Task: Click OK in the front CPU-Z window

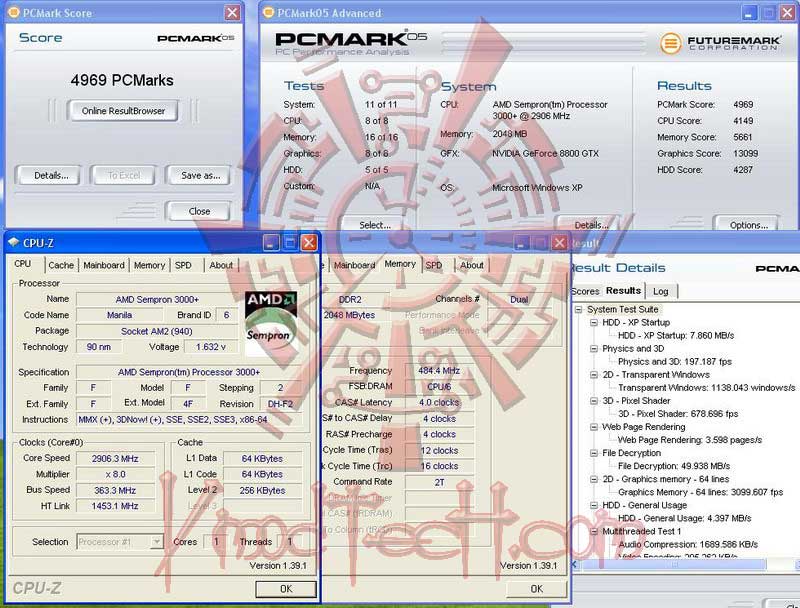Action: [x=286, y=589]
